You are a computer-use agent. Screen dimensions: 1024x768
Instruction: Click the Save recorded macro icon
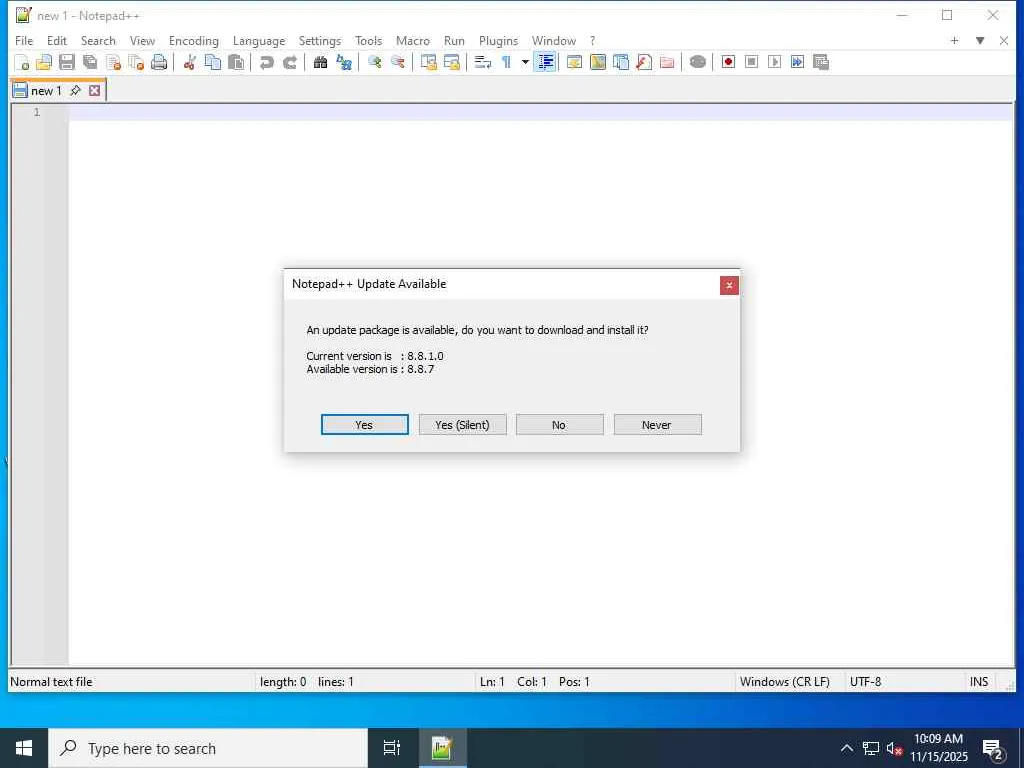821,63
